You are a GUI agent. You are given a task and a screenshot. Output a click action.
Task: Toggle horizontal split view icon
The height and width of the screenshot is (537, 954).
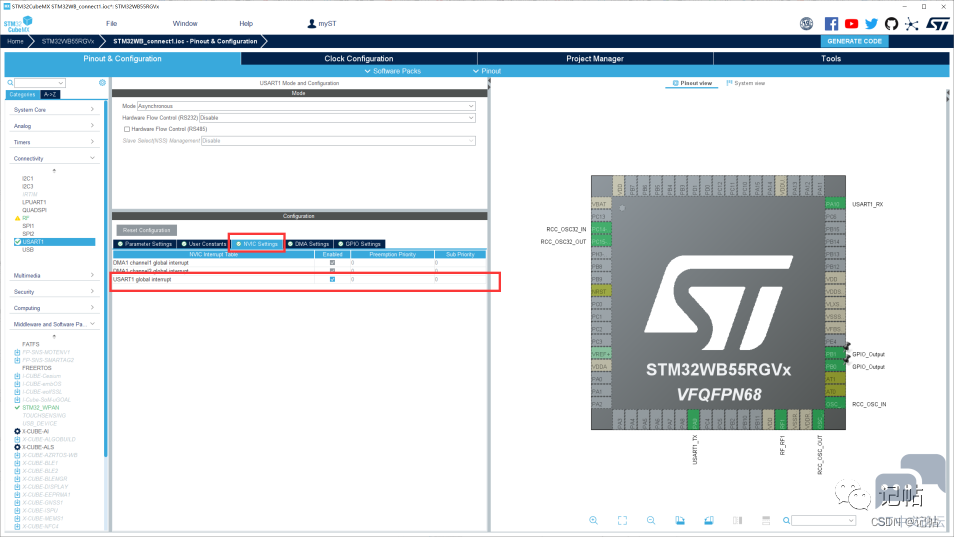point(766,521)
